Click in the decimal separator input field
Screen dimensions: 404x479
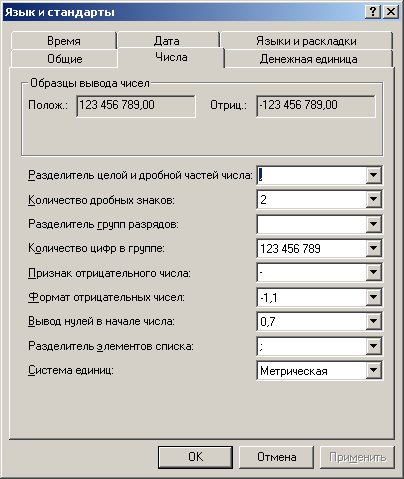coord(311,175)
